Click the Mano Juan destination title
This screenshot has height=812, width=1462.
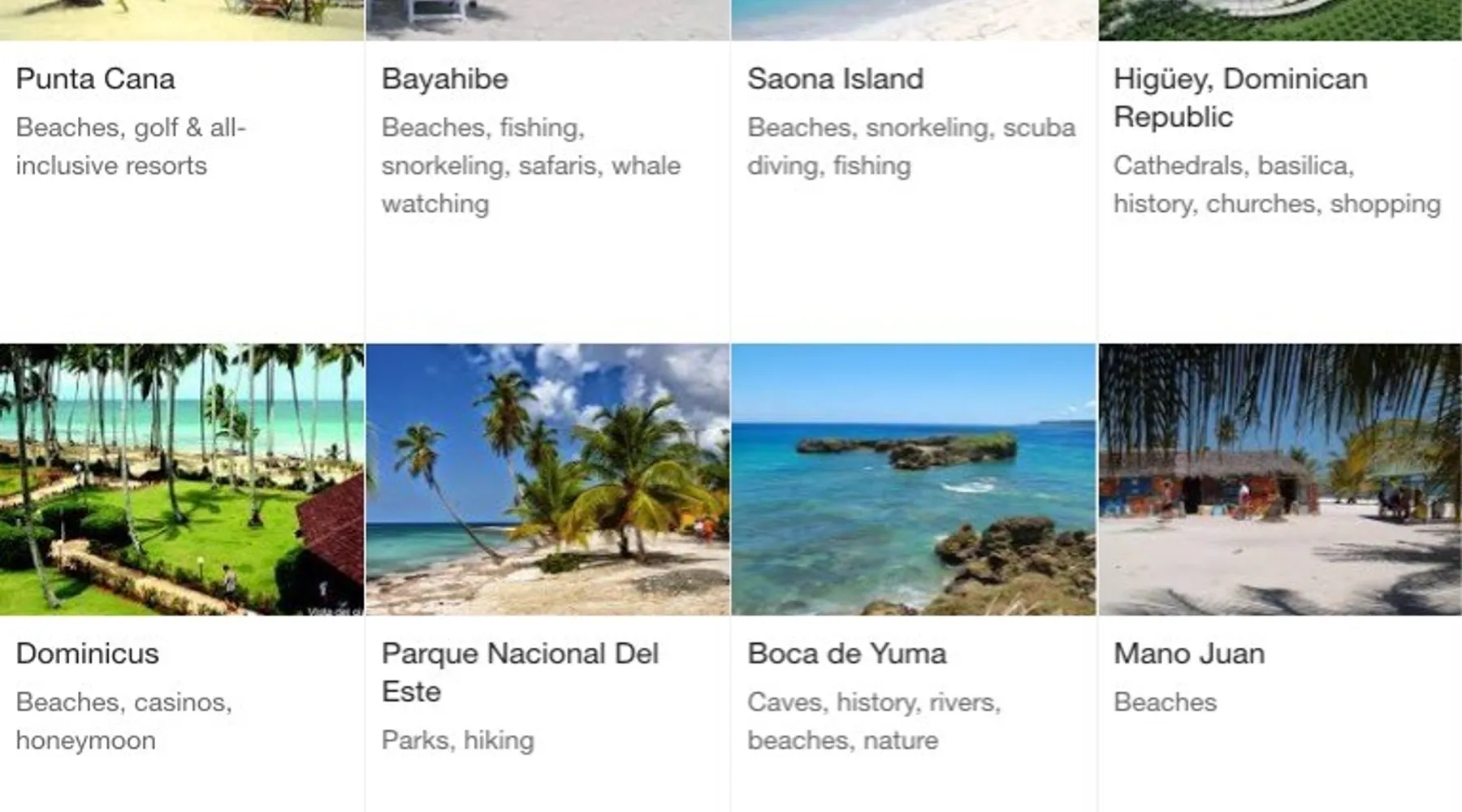(x=1188, y=654)
